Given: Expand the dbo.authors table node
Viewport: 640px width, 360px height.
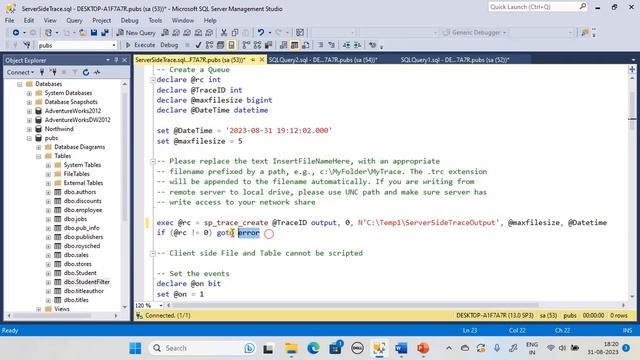Looking at the screenshot, I should (48, 192).
